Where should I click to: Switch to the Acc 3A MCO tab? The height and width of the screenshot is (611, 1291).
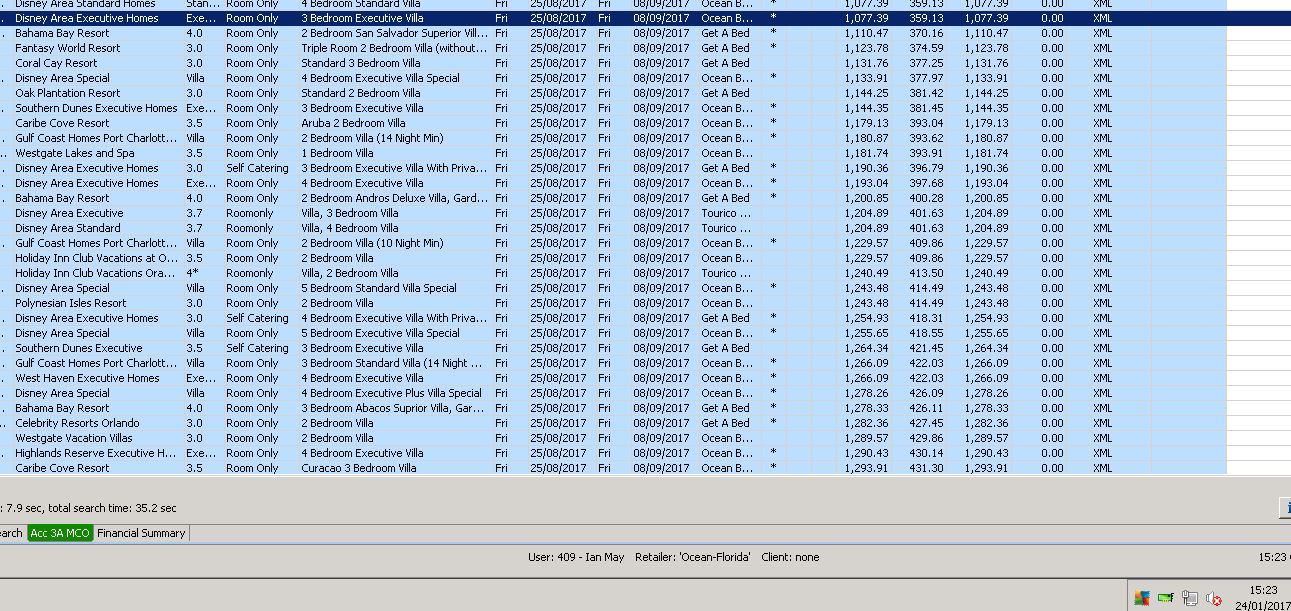[x=60, y=533]
